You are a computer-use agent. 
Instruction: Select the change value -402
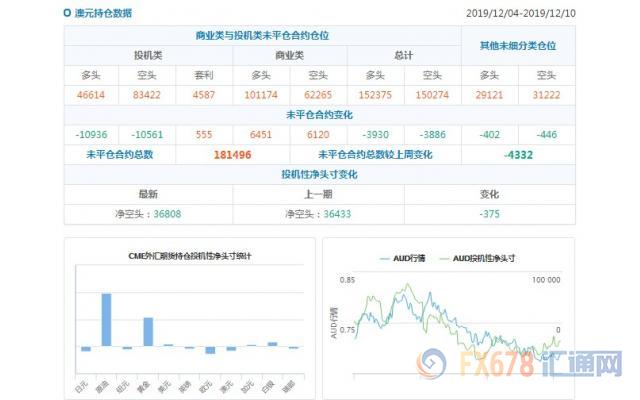coord(490,135)
